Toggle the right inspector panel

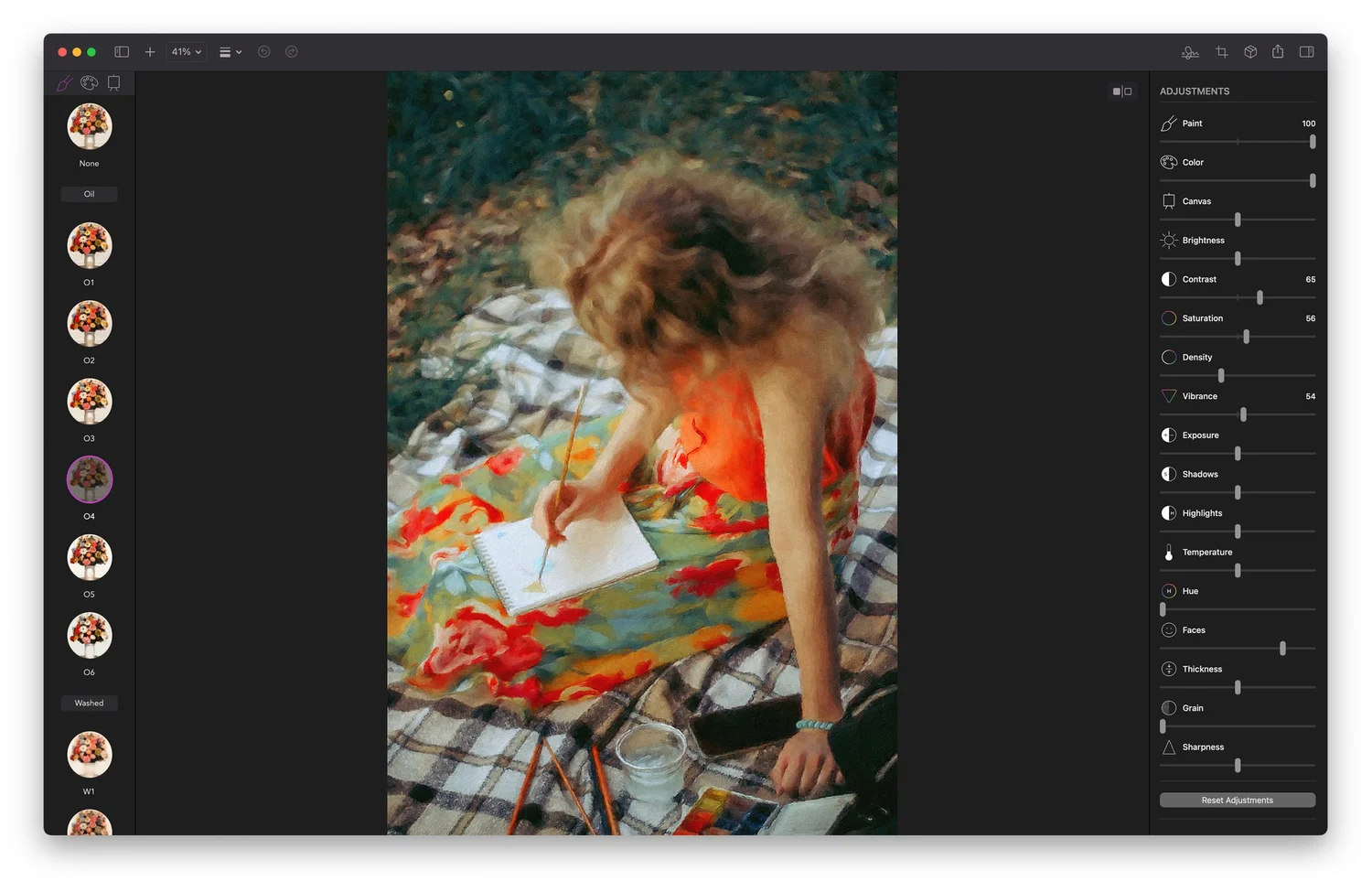tap(1306, 52)
